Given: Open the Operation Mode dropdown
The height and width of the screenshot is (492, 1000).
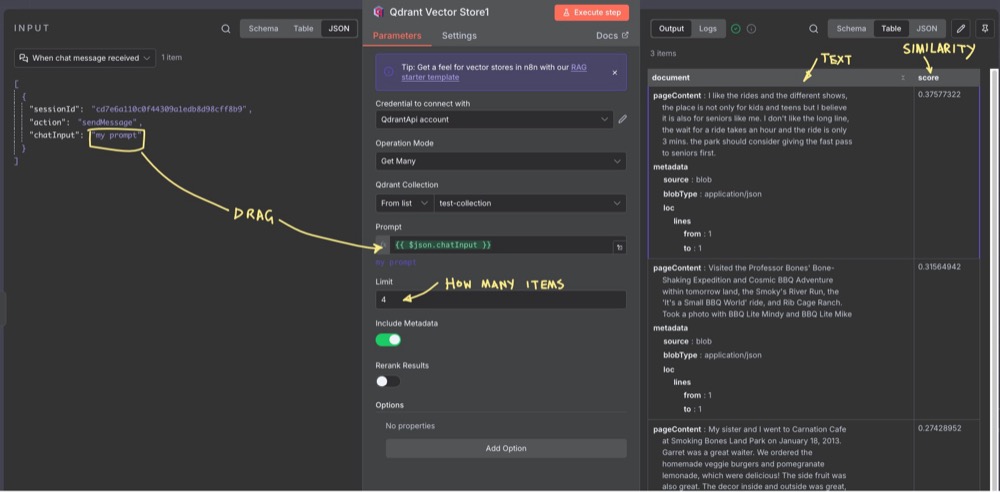Looking at the screenshot, I should (x=501, y=161).
